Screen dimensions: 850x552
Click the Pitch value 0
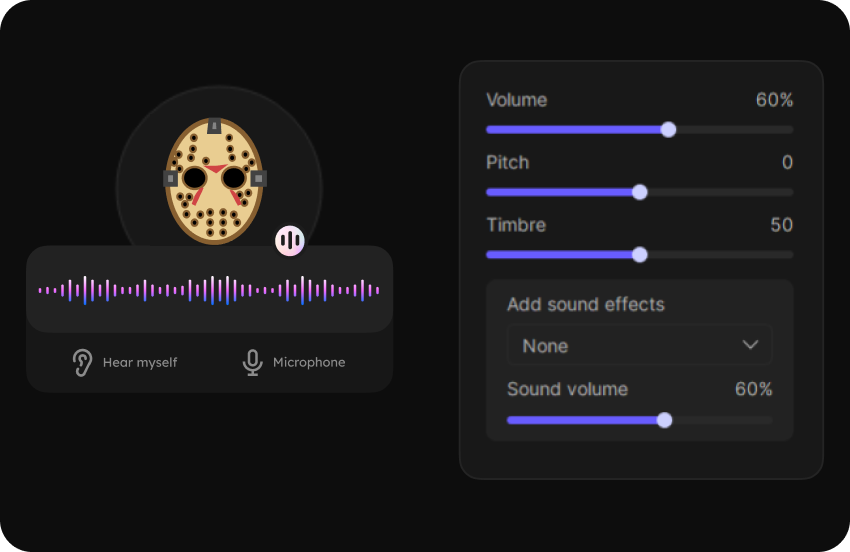pyautogui.click(x=787, y=162)
